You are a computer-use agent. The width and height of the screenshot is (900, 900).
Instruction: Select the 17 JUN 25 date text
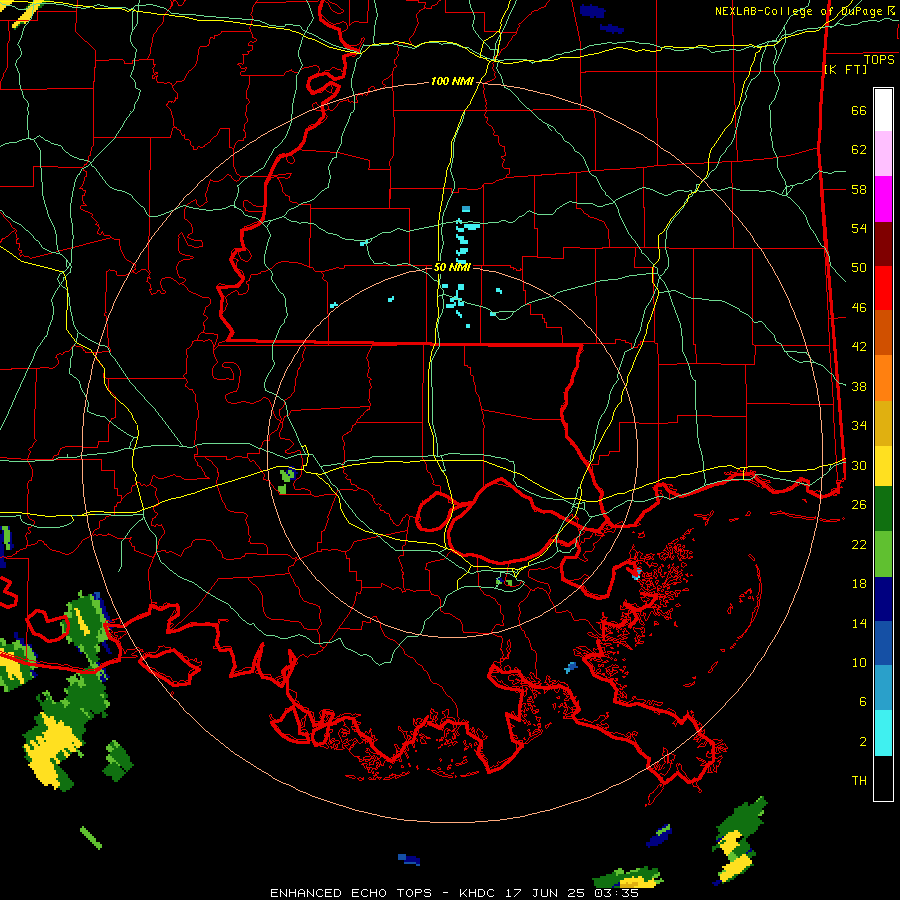pyautogui.click(x=545, y=893)
